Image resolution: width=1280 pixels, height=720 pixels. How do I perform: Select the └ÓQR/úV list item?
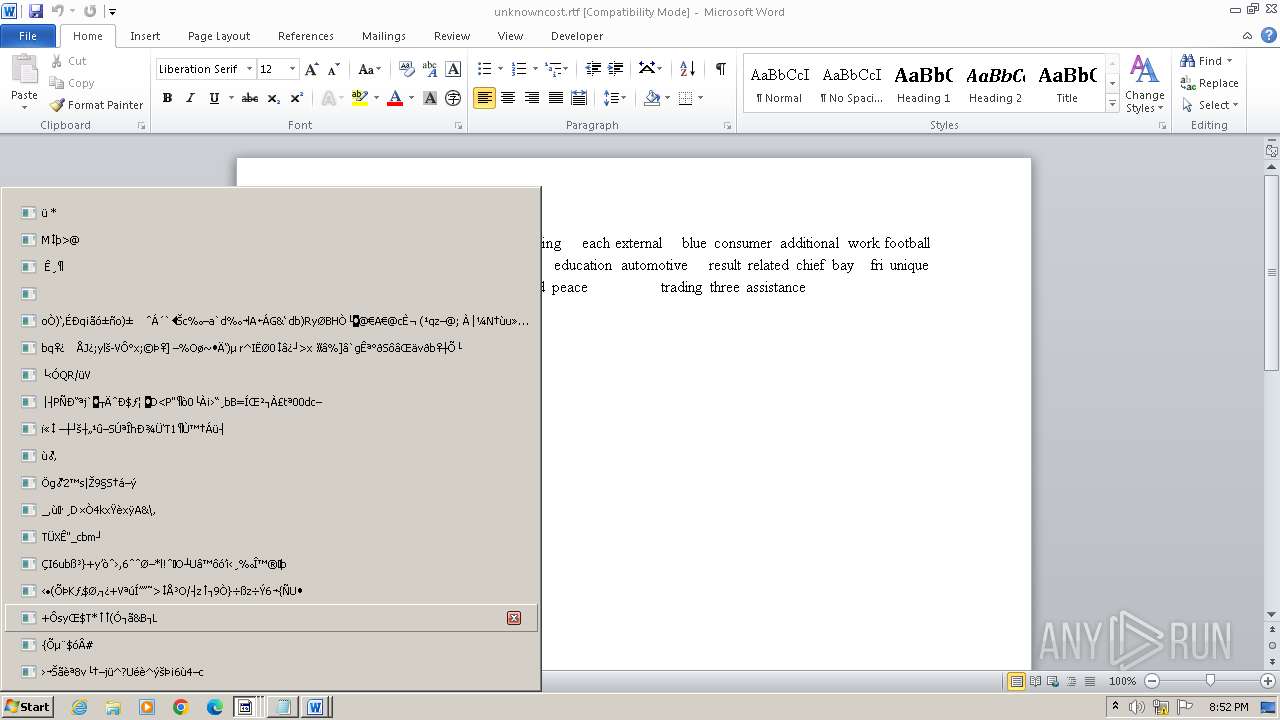point(271,375)
